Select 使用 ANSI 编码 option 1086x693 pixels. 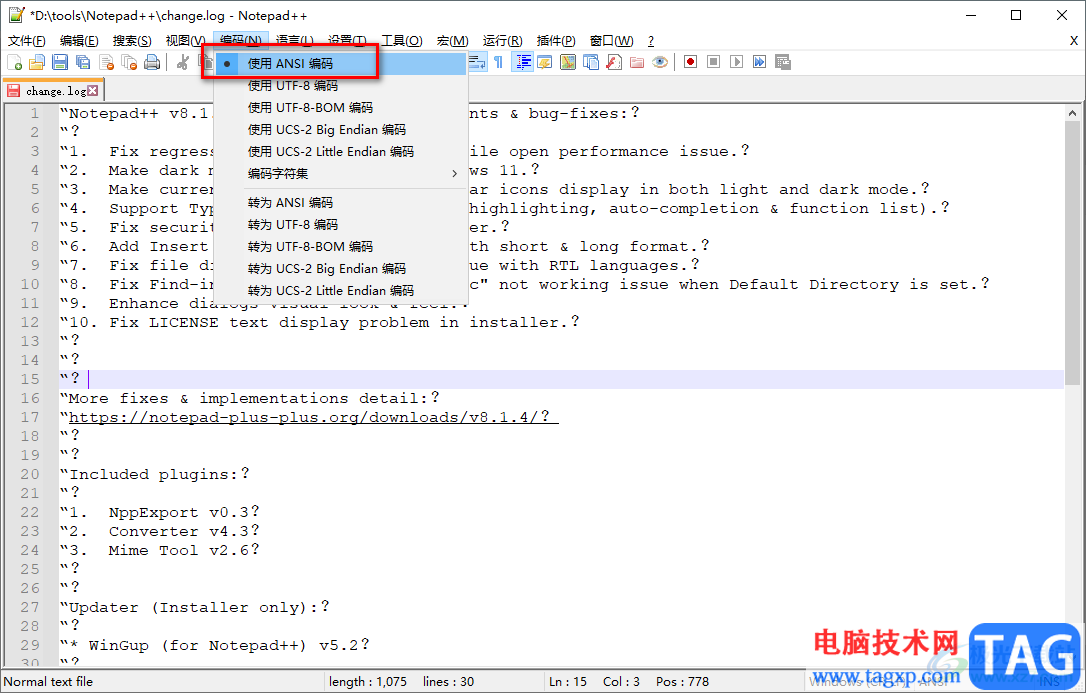click(341, 64)
